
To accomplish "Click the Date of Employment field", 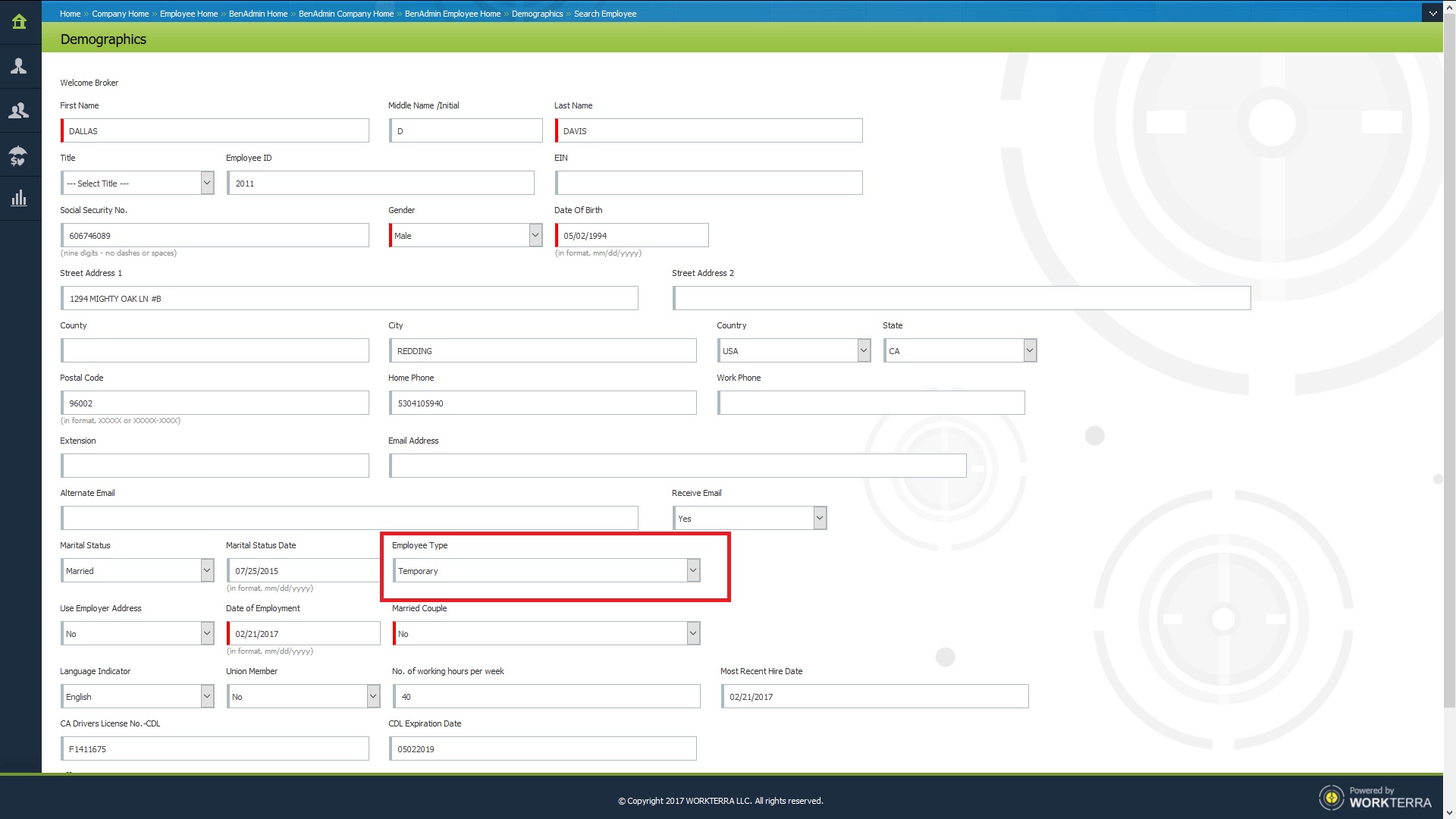I will [303, 633].
